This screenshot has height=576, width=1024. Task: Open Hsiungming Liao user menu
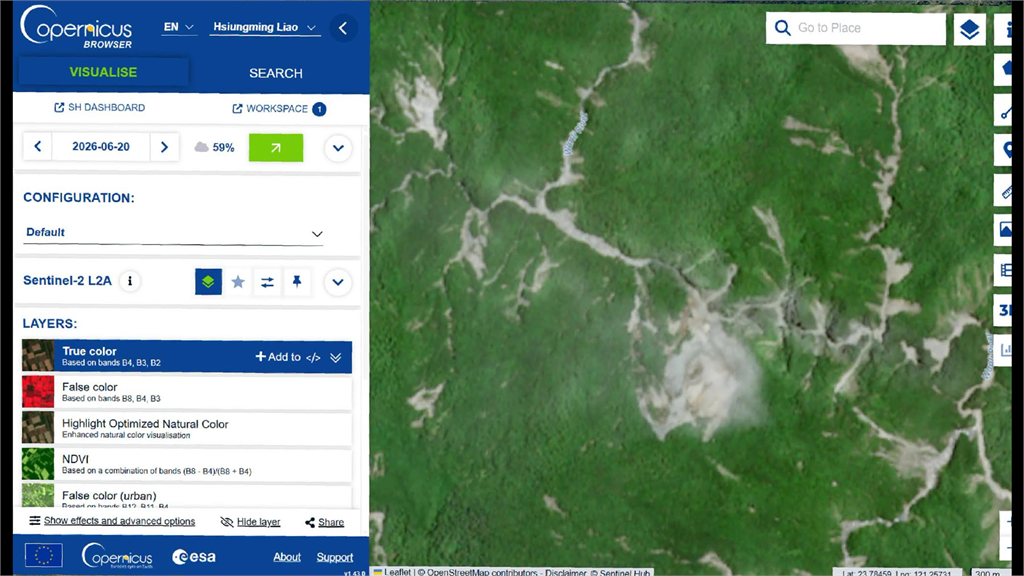pos(264,27)
